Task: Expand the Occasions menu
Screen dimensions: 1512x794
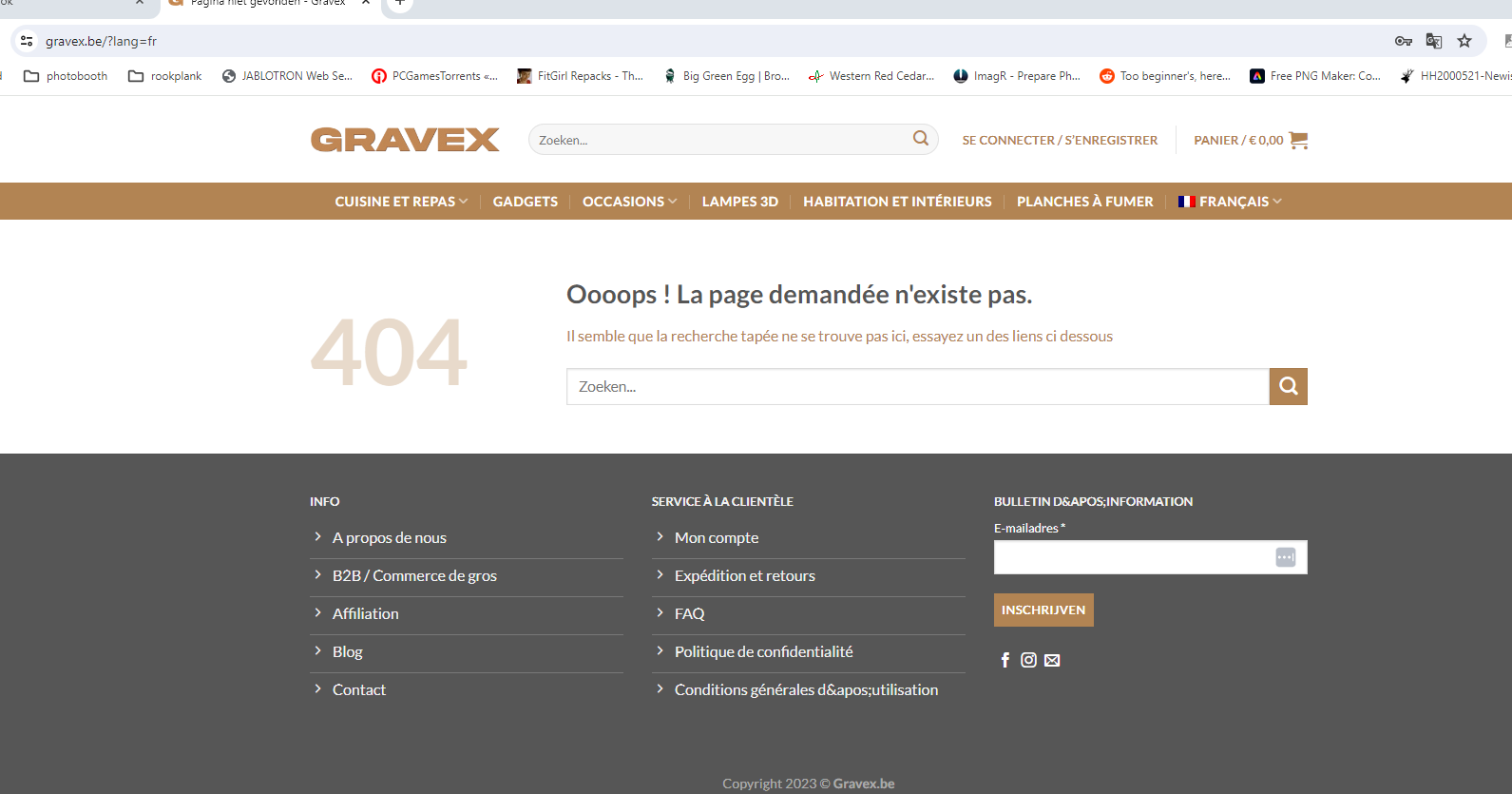Action: pos(629,202)
